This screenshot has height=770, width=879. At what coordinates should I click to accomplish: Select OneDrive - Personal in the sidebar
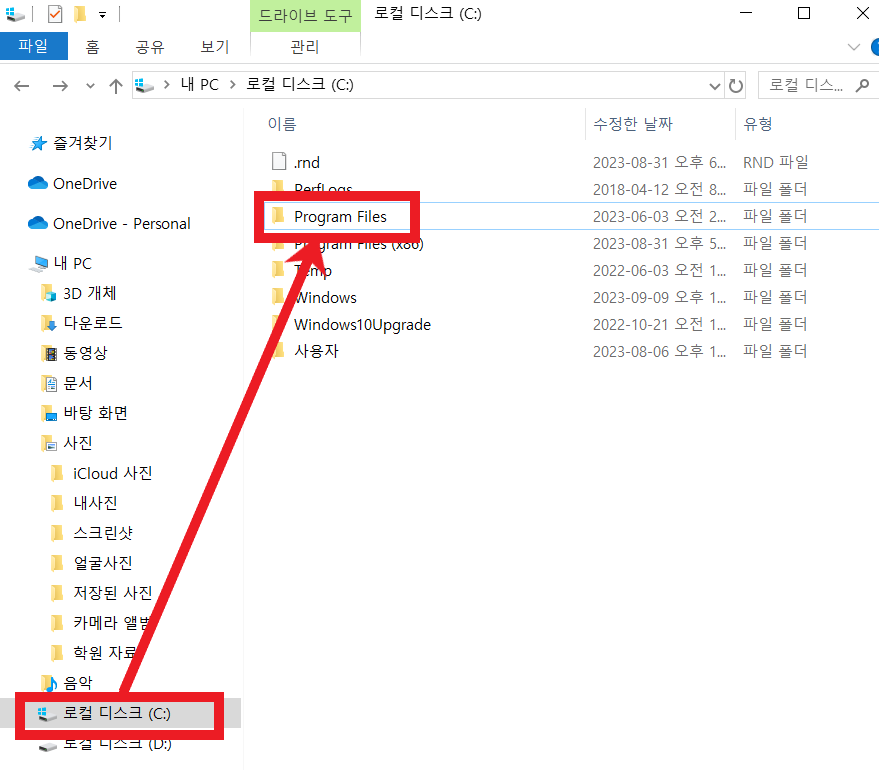pyautogui.click(x=122, y=224)
